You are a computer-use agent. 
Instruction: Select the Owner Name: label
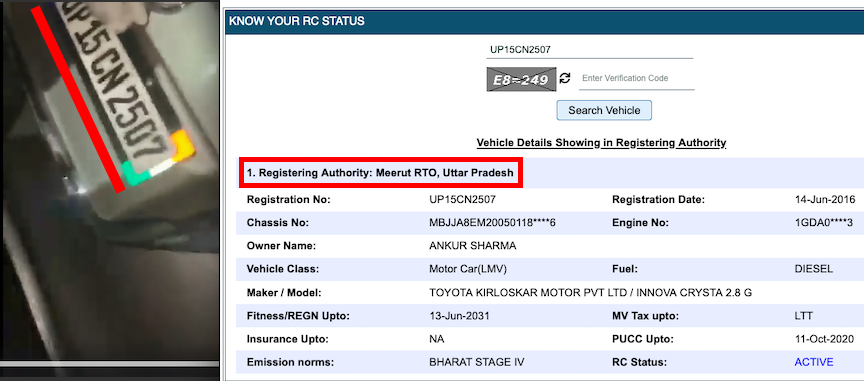(282, 246)
